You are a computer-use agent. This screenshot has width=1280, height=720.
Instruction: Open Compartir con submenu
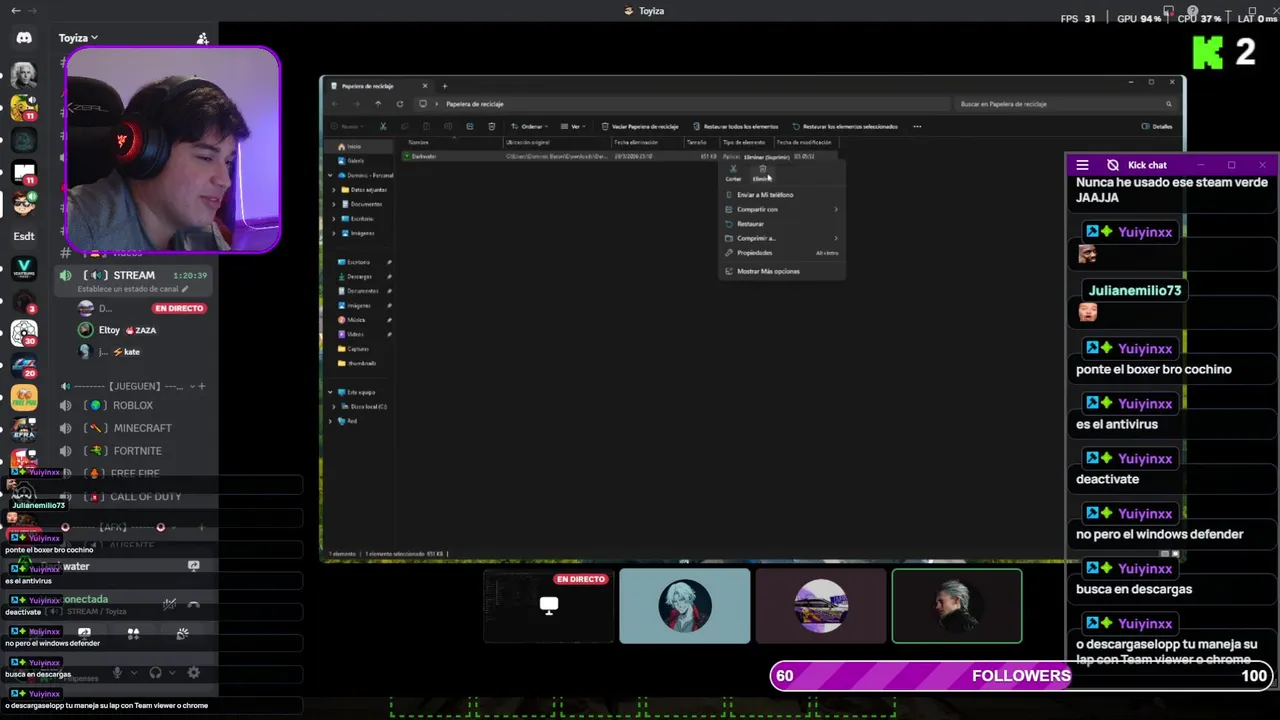click(x=782, y=210)
